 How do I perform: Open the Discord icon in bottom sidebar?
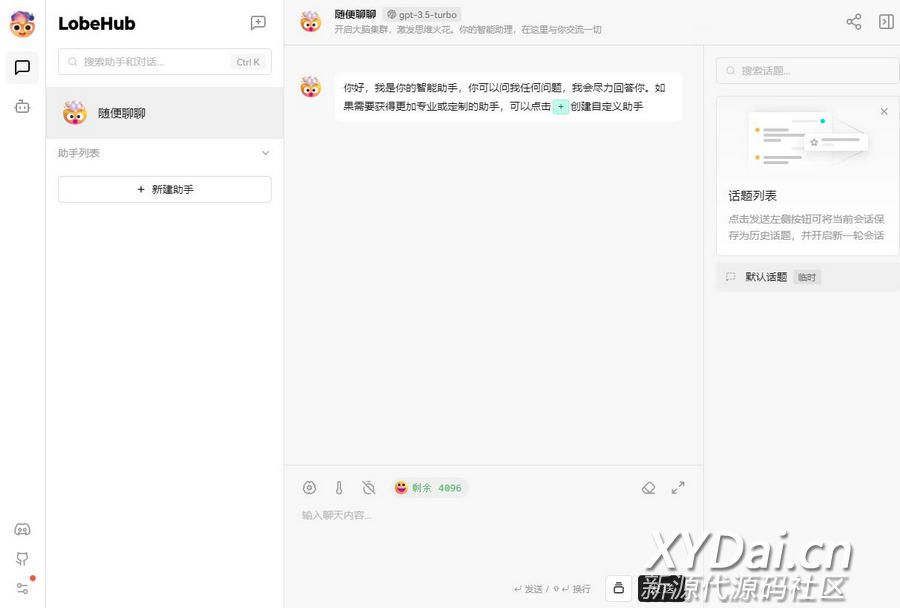coord(22,530)
